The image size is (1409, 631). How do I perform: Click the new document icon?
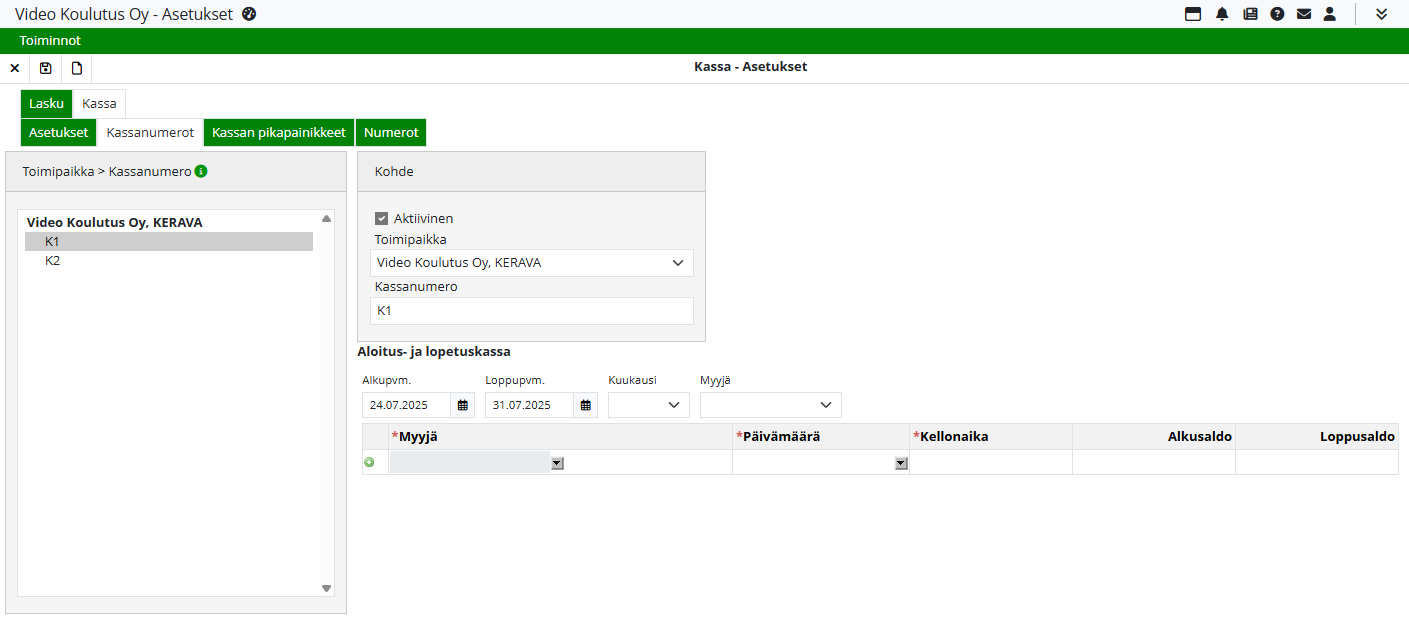(x=76, y=68)
